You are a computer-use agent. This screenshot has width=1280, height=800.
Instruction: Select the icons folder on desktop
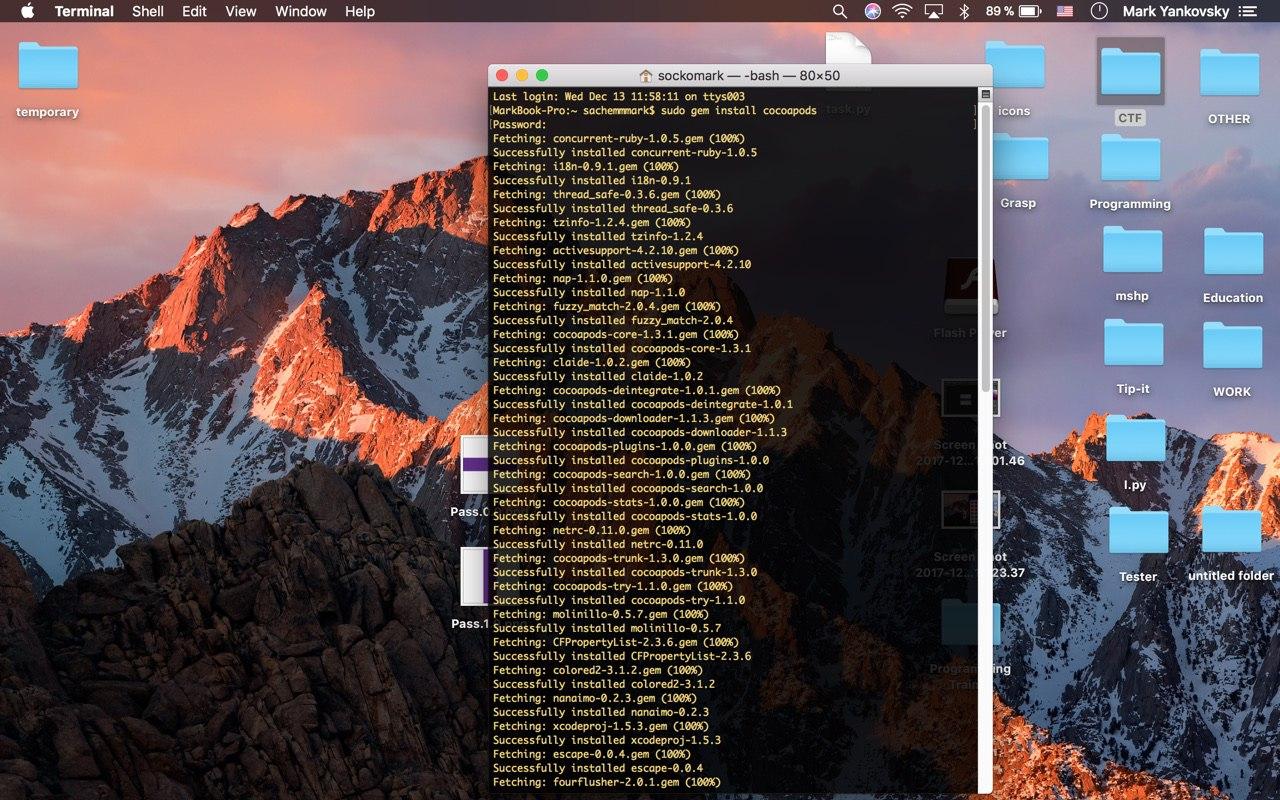[1016, 66]
